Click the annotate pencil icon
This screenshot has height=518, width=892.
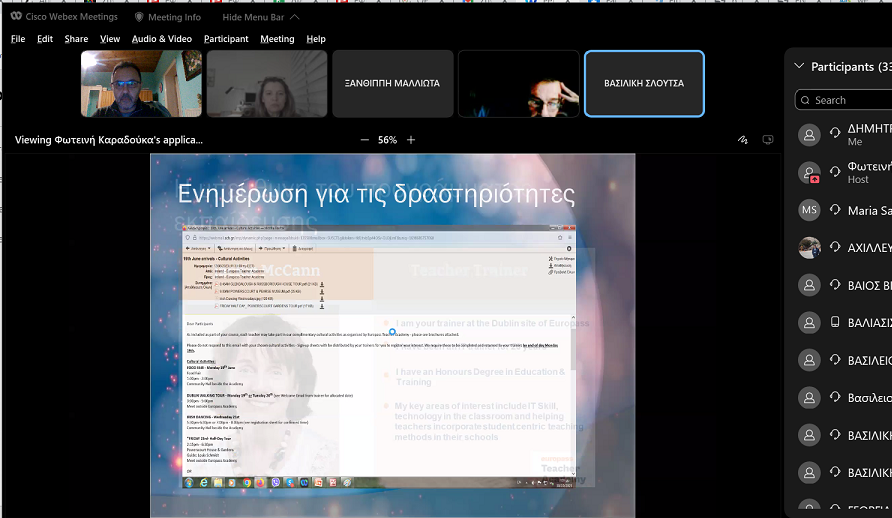point(742,140)
